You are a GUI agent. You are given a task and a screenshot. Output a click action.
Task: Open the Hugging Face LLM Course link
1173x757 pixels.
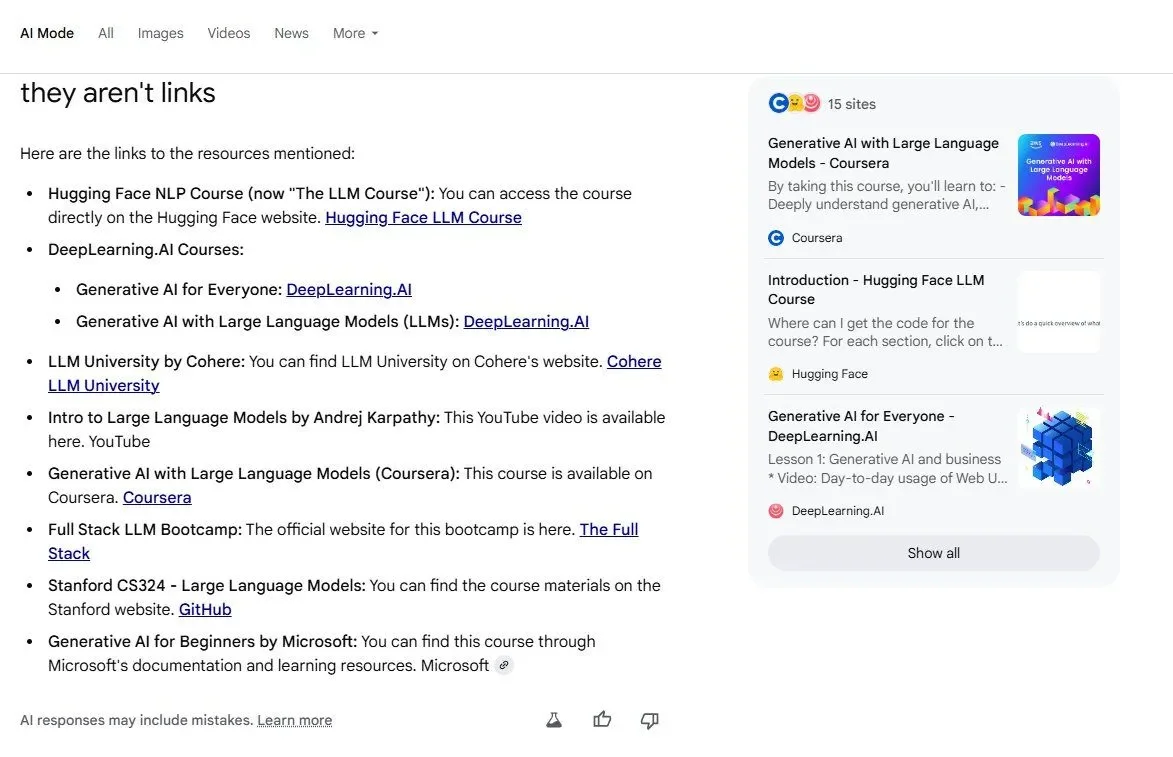pyautogui.click(x=423, y=218)
